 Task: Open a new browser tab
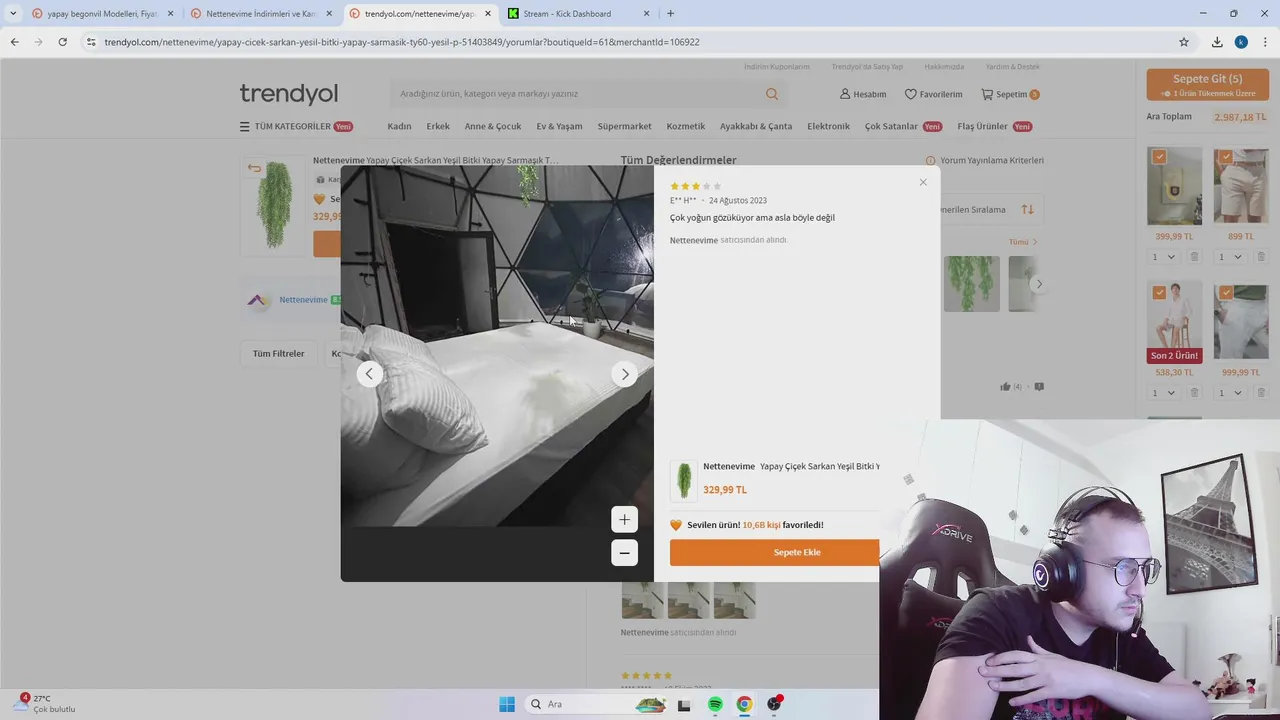click(670, 14)
